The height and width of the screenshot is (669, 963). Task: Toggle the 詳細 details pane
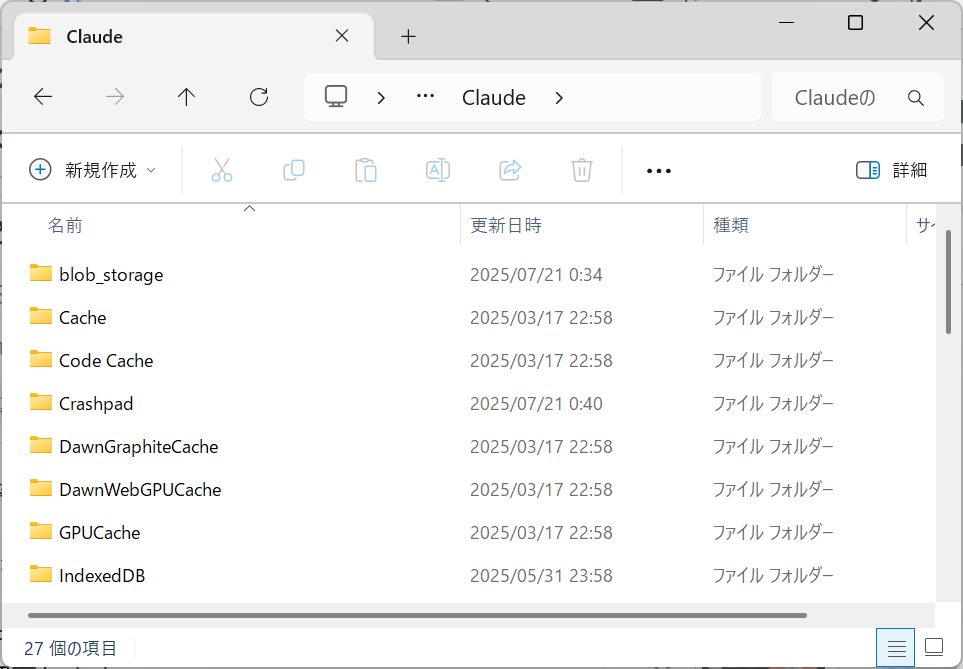point(892,170)
